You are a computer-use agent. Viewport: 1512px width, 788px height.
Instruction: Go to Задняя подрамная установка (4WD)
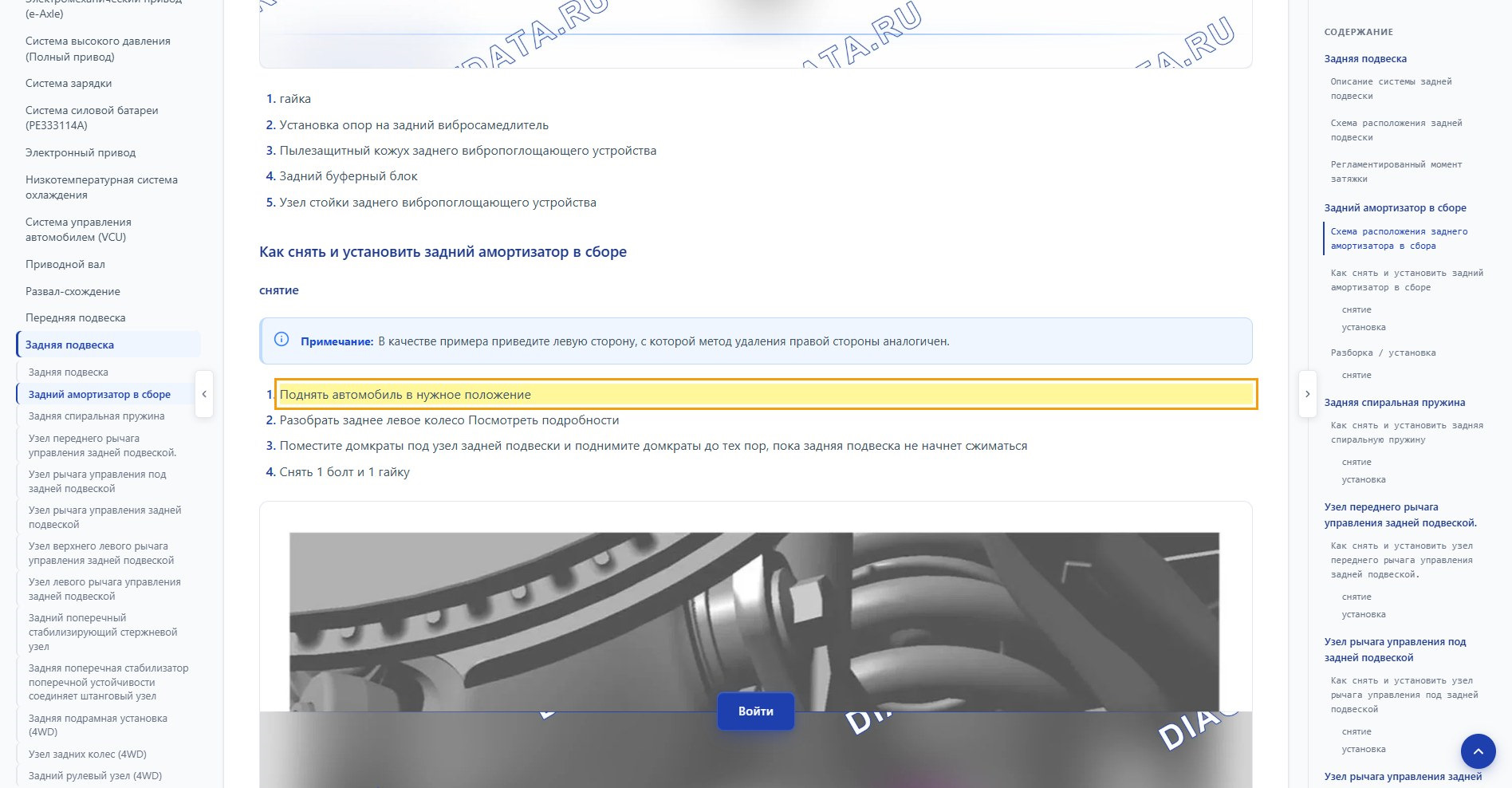pos(98,724)
